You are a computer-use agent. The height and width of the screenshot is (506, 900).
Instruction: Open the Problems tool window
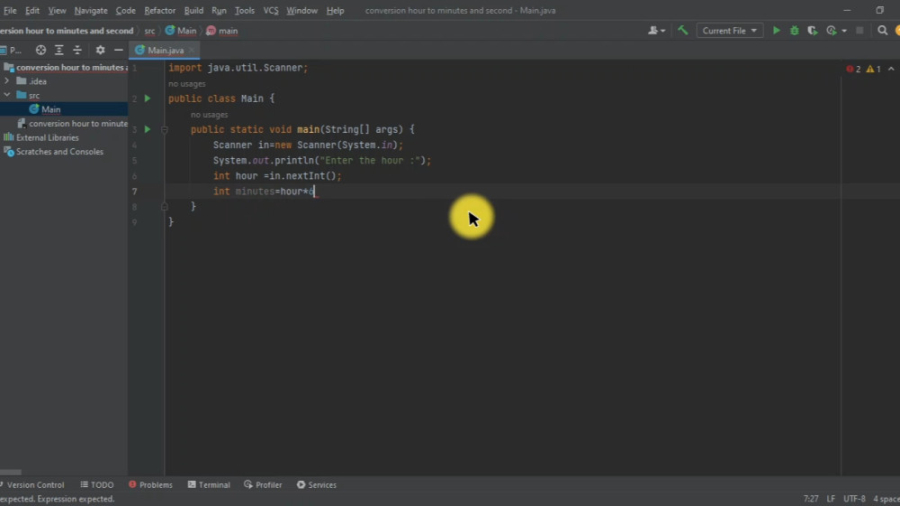point(150,485)
